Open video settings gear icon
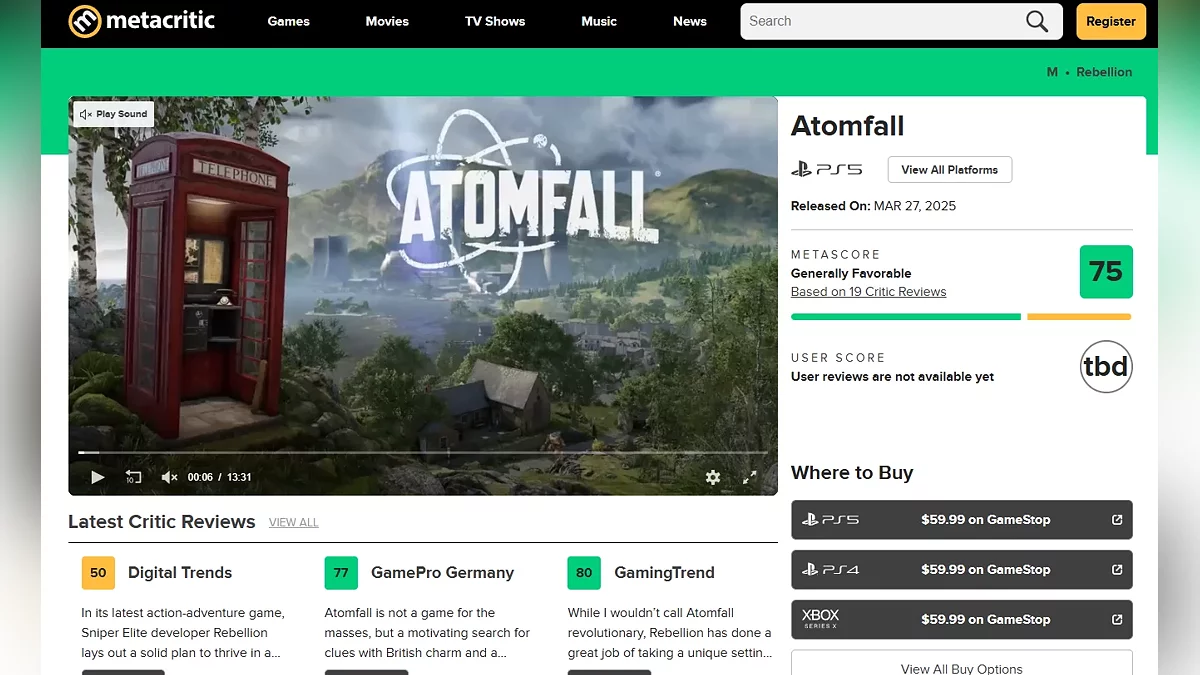The width and height of the screenshot is (1200, 675). pyautogui.click(x=713, y=477)
